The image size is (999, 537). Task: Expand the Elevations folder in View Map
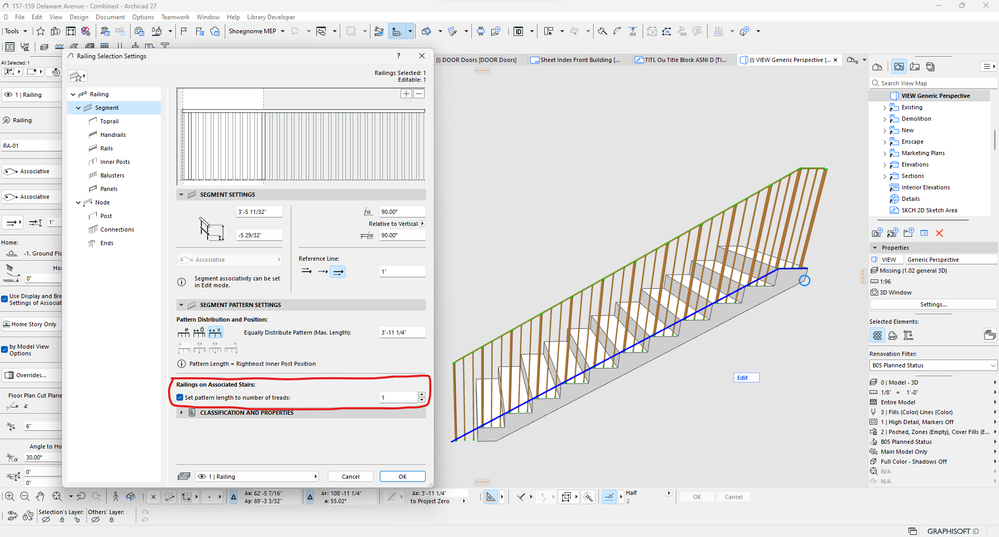[884, 165]
